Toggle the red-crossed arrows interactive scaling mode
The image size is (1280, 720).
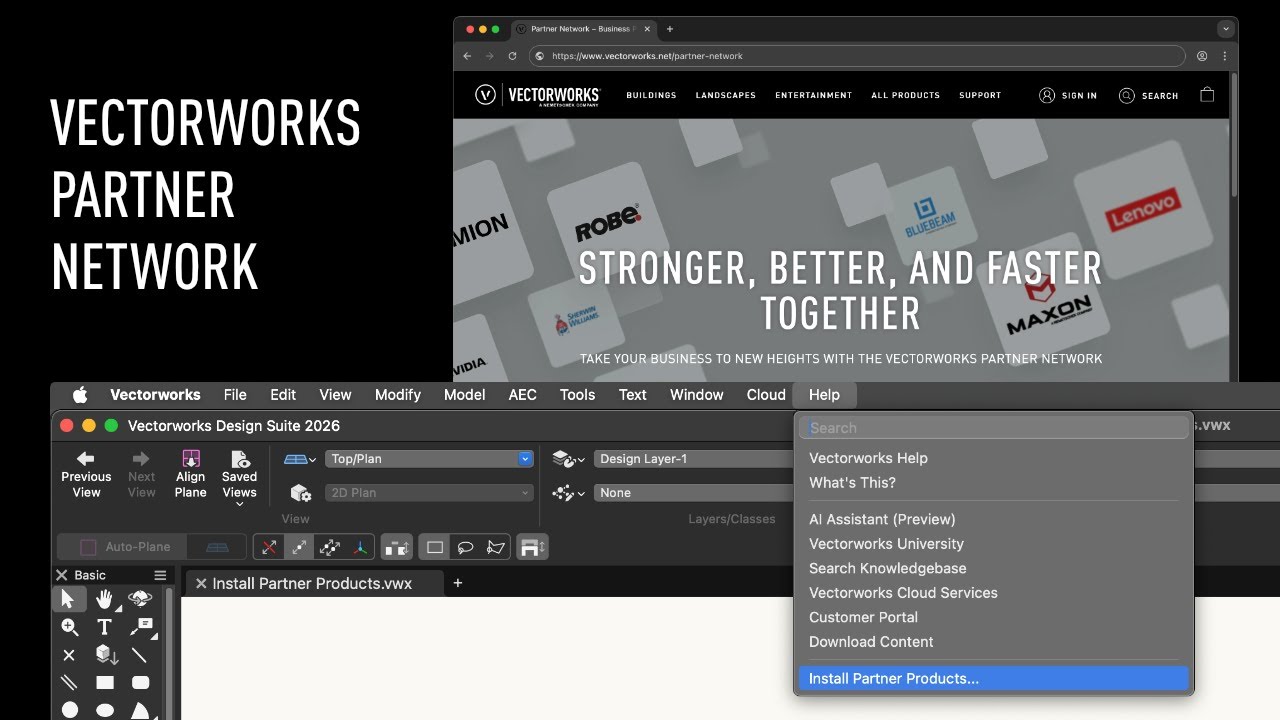268,547
